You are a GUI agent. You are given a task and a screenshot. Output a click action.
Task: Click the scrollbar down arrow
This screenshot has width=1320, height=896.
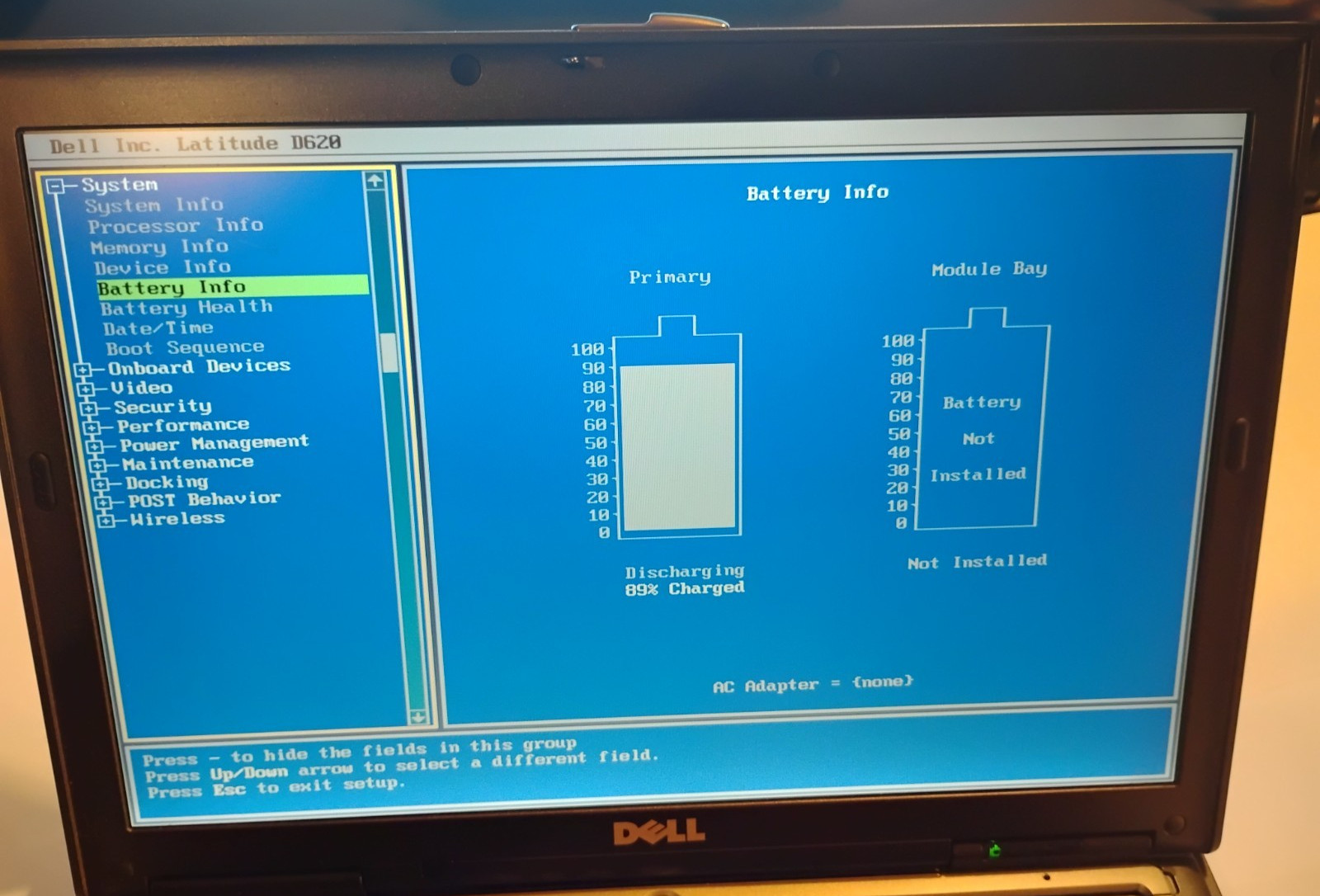(418, 716)
